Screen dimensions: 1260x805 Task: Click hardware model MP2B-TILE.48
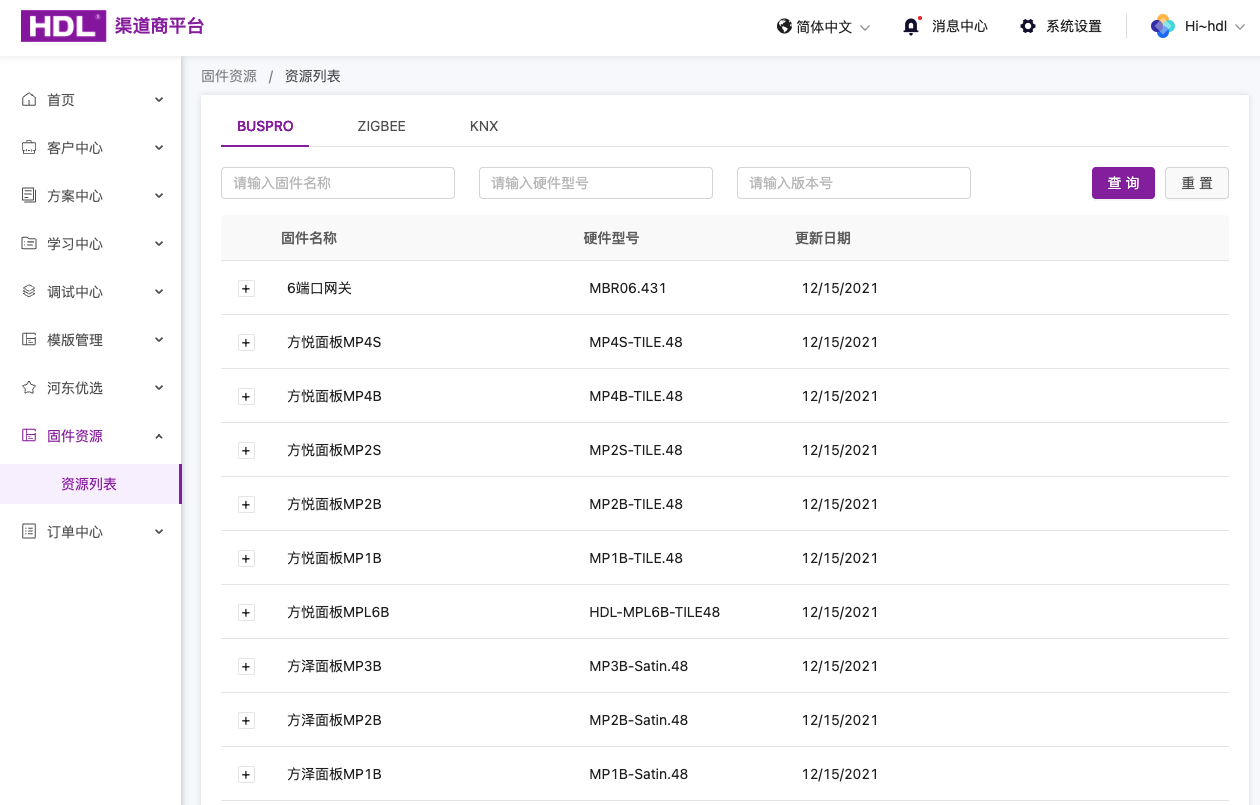coord(636,504)
